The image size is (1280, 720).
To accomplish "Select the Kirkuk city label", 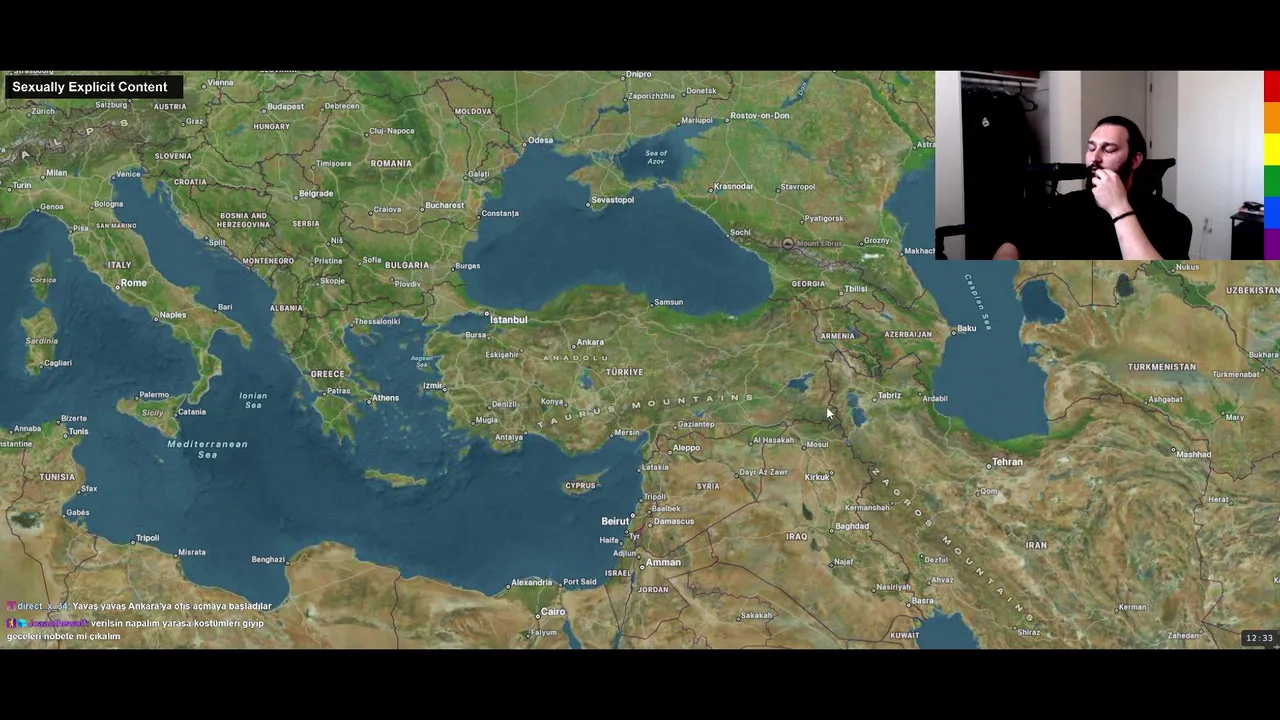I will pos(817,478).
